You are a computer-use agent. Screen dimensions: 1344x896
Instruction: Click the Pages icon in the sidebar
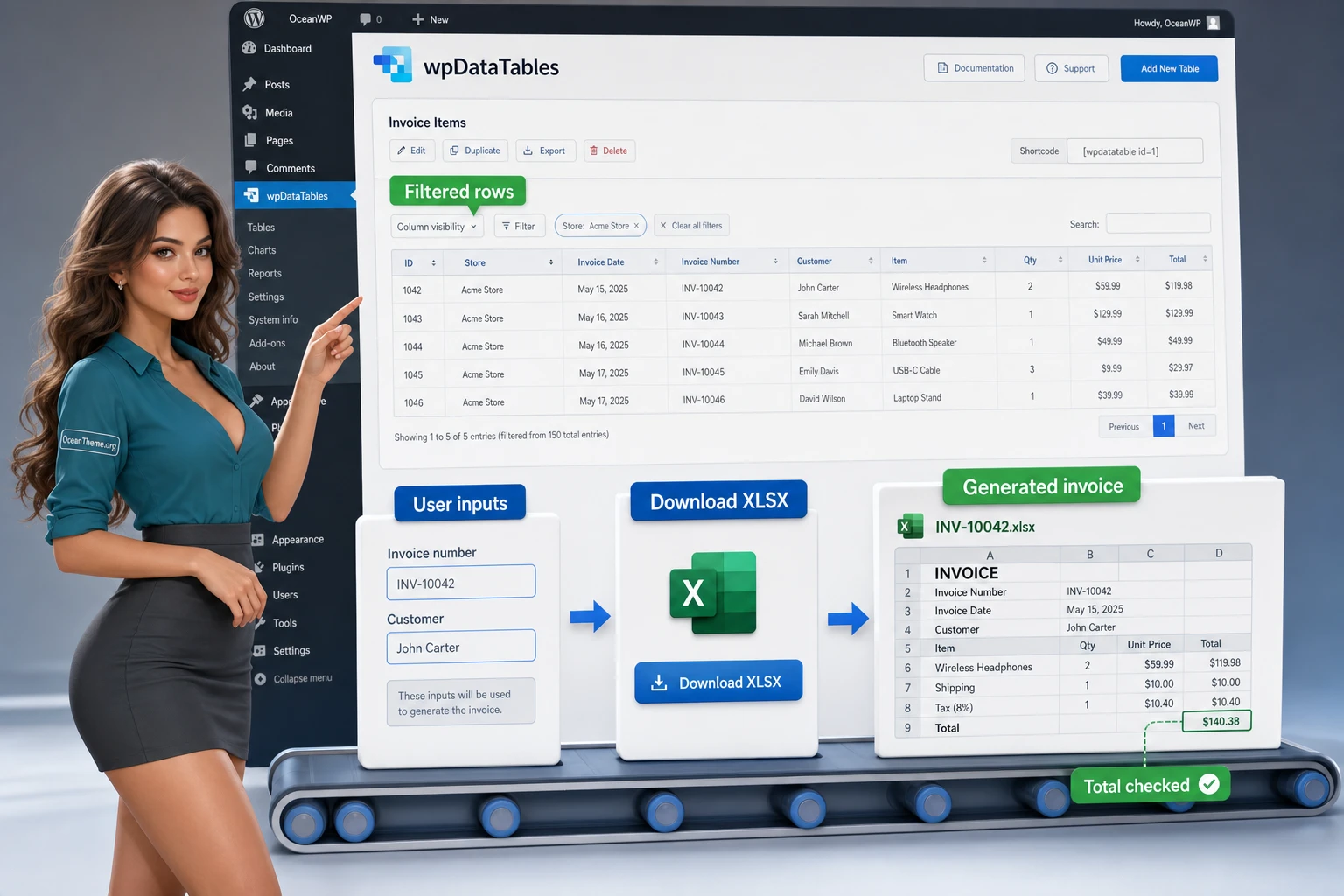tap(250, 140)
